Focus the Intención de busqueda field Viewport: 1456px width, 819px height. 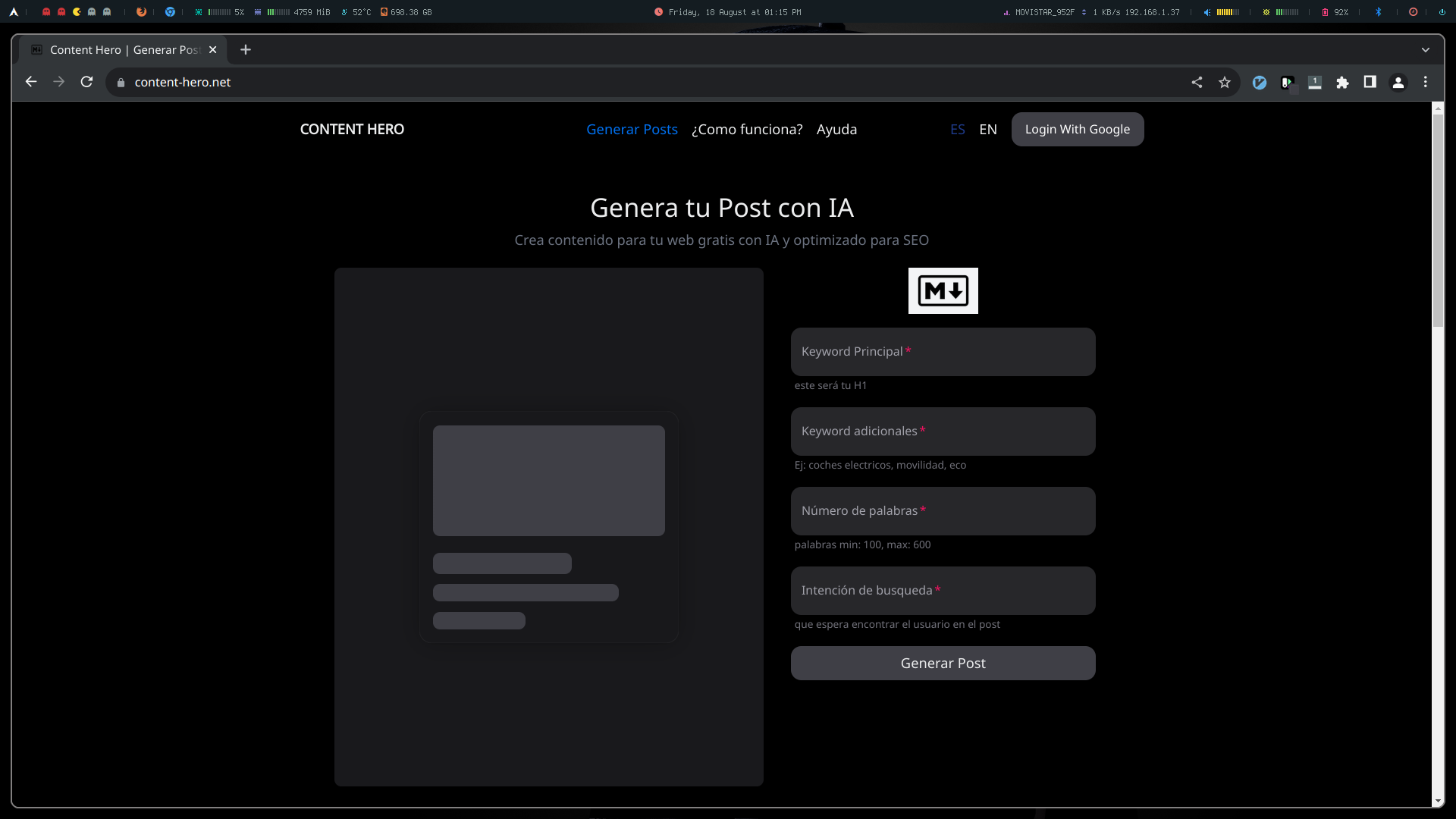coord(943,591)
